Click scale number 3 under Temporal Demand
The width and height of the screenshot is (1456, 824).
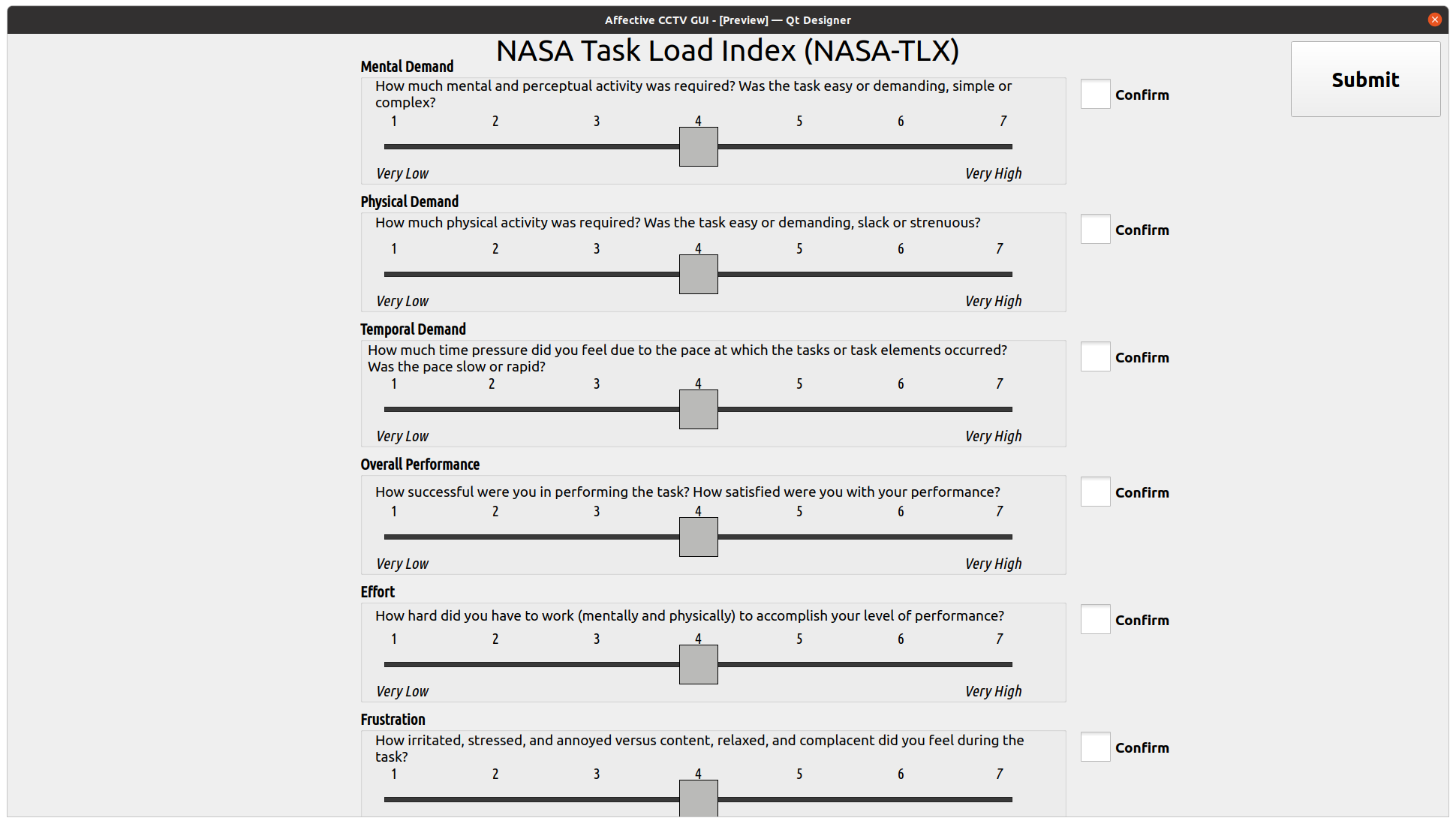click(x=597, y=383)
